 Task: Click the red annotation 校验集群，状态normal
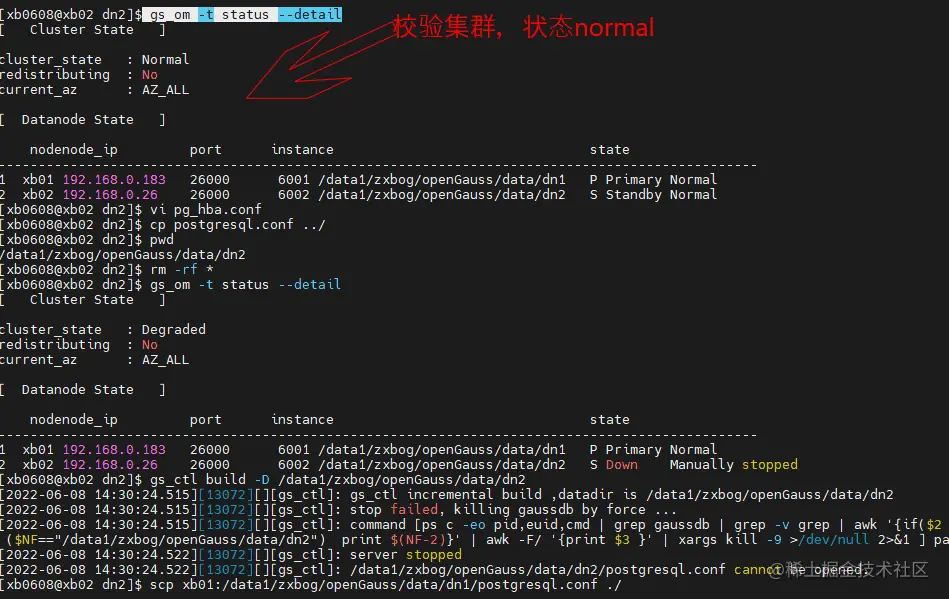point(524,27)
